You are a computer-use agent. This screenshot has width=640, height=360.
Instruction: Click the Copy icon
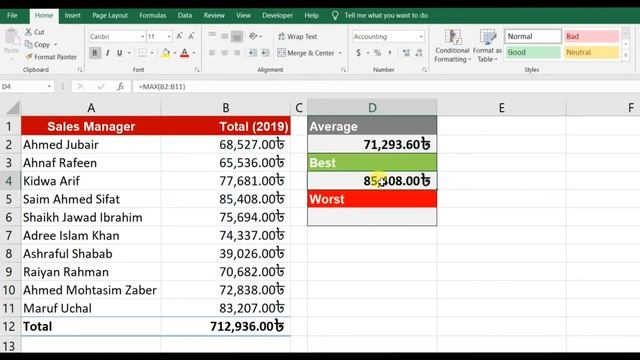click(28, 44)
